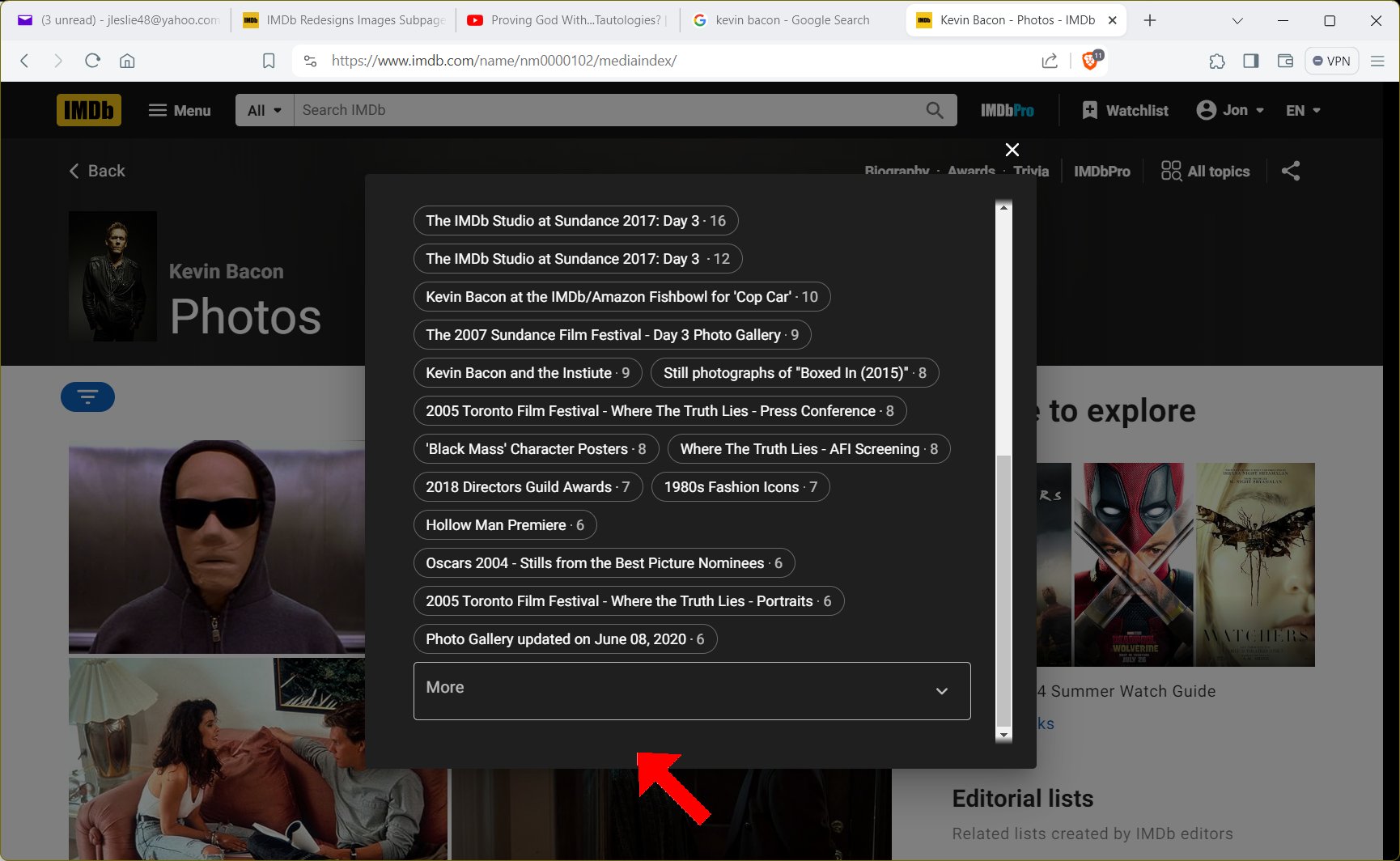Click the Brave Shields lion icon

point(1088,61)
